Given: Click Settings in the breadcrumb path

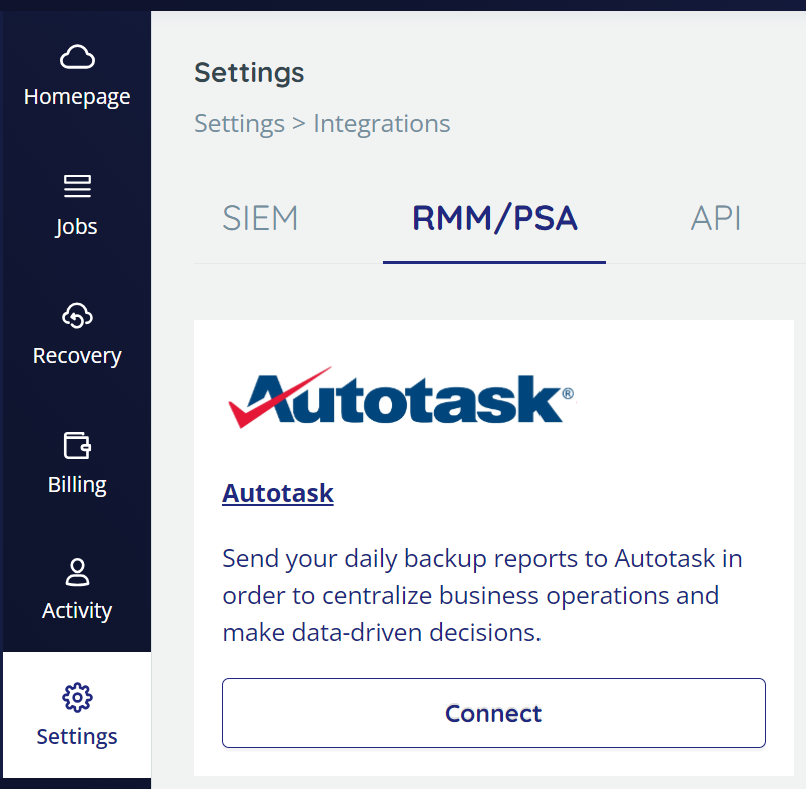Looking at the screenshot, I should pos(239,124).
